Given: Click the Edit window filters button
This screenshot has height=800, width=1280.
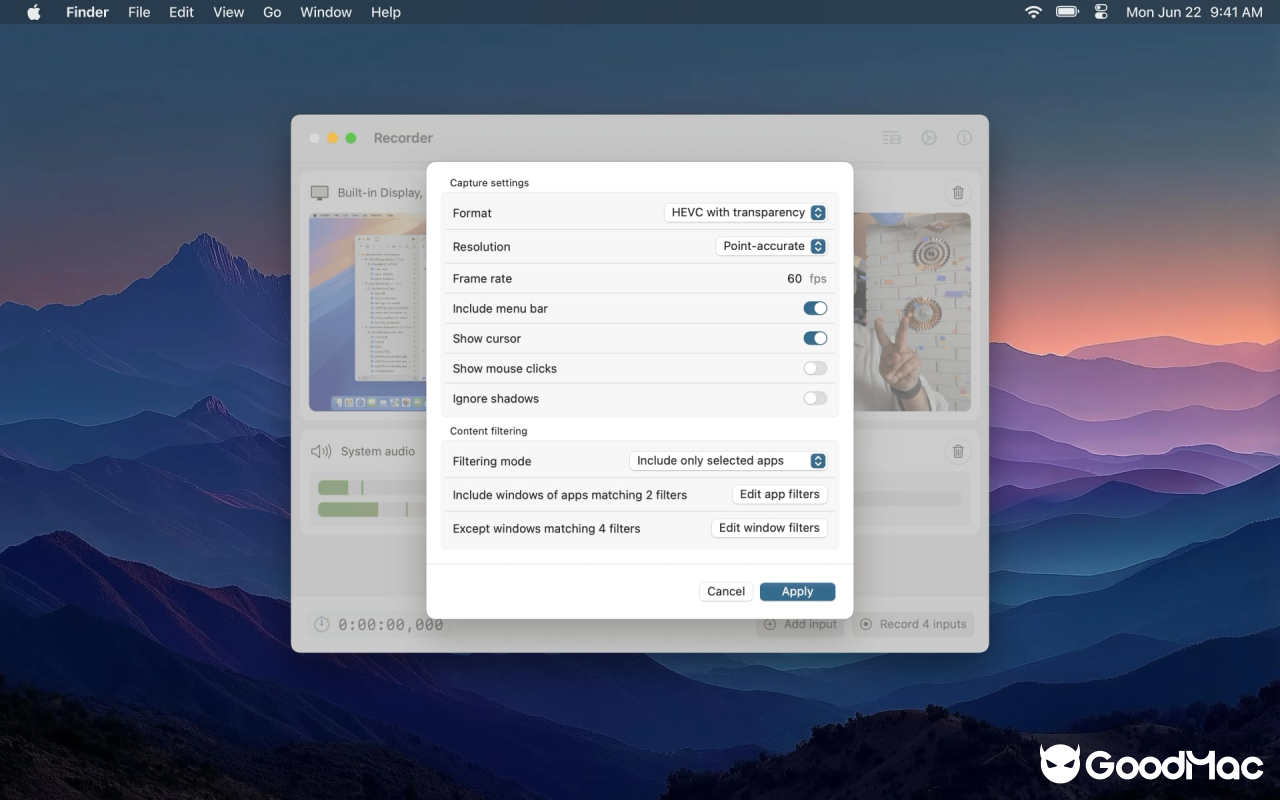Looking at the screenshot, I should pos(769,528).
